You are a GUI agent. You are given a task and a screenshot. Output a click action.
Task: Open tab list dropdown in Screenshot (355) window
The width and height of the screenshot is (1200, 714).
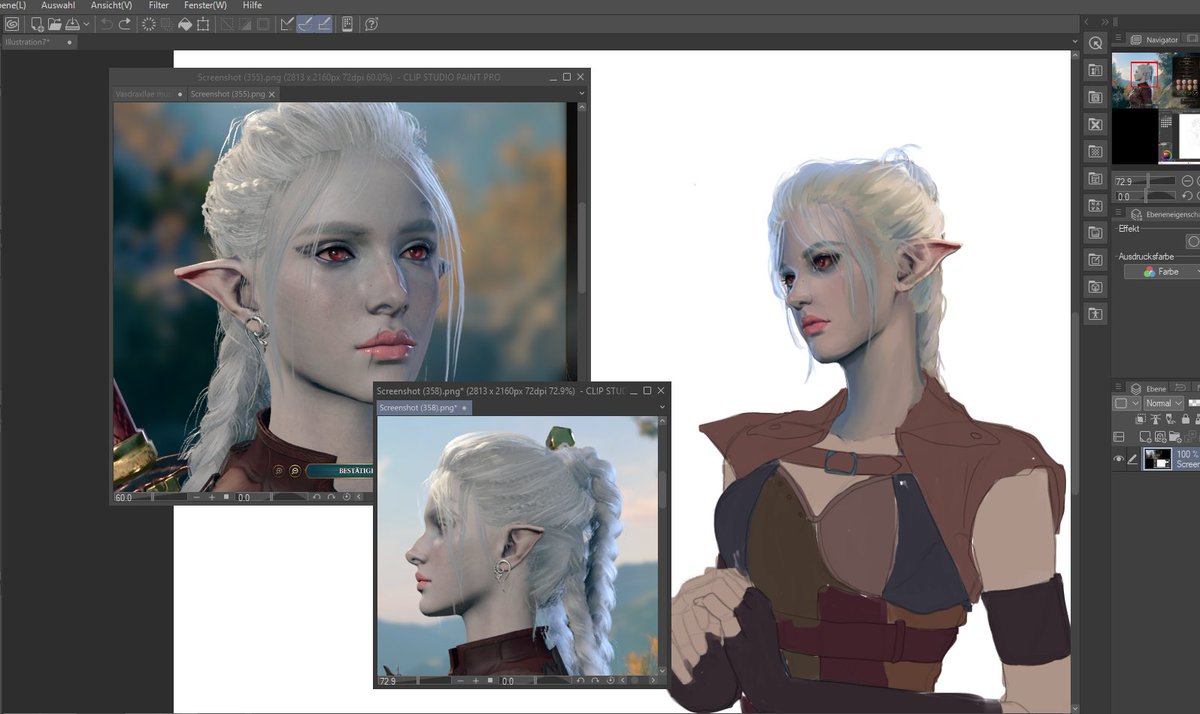[582, 94]
